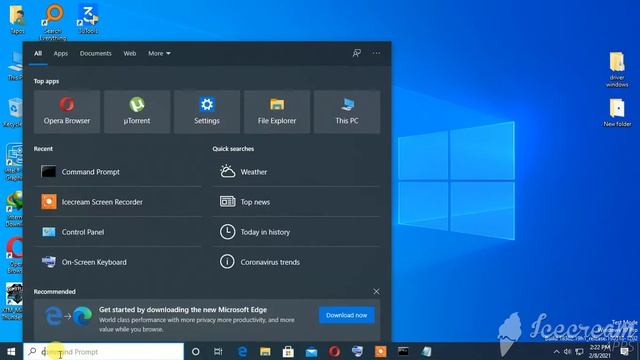Open Control Panel from Recent list
This screenshot has width=640, height=360.
[x=118, y=232]
